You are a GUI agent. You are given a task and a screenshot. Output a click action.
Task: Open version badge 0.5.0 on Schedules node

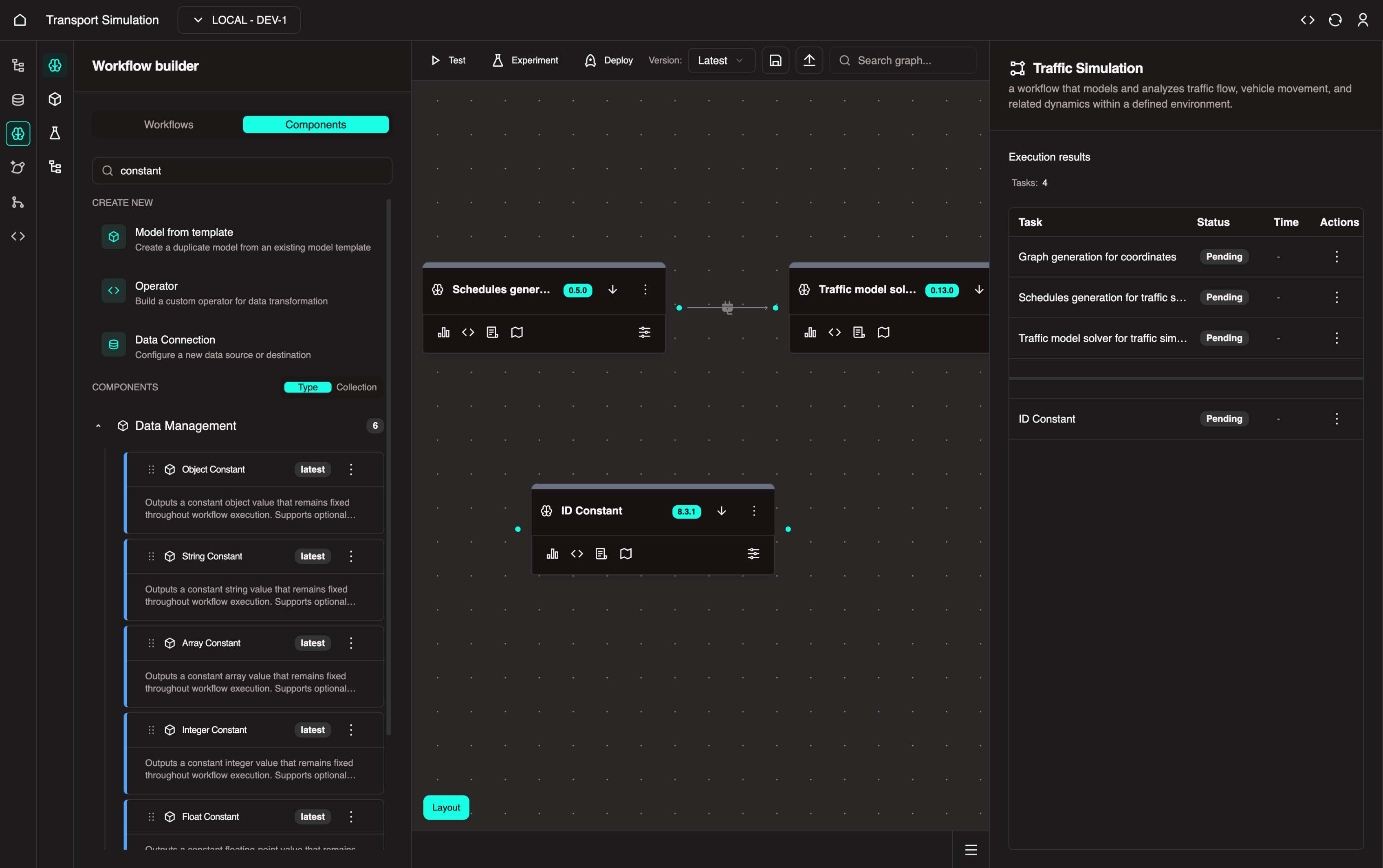coord(578,290)
